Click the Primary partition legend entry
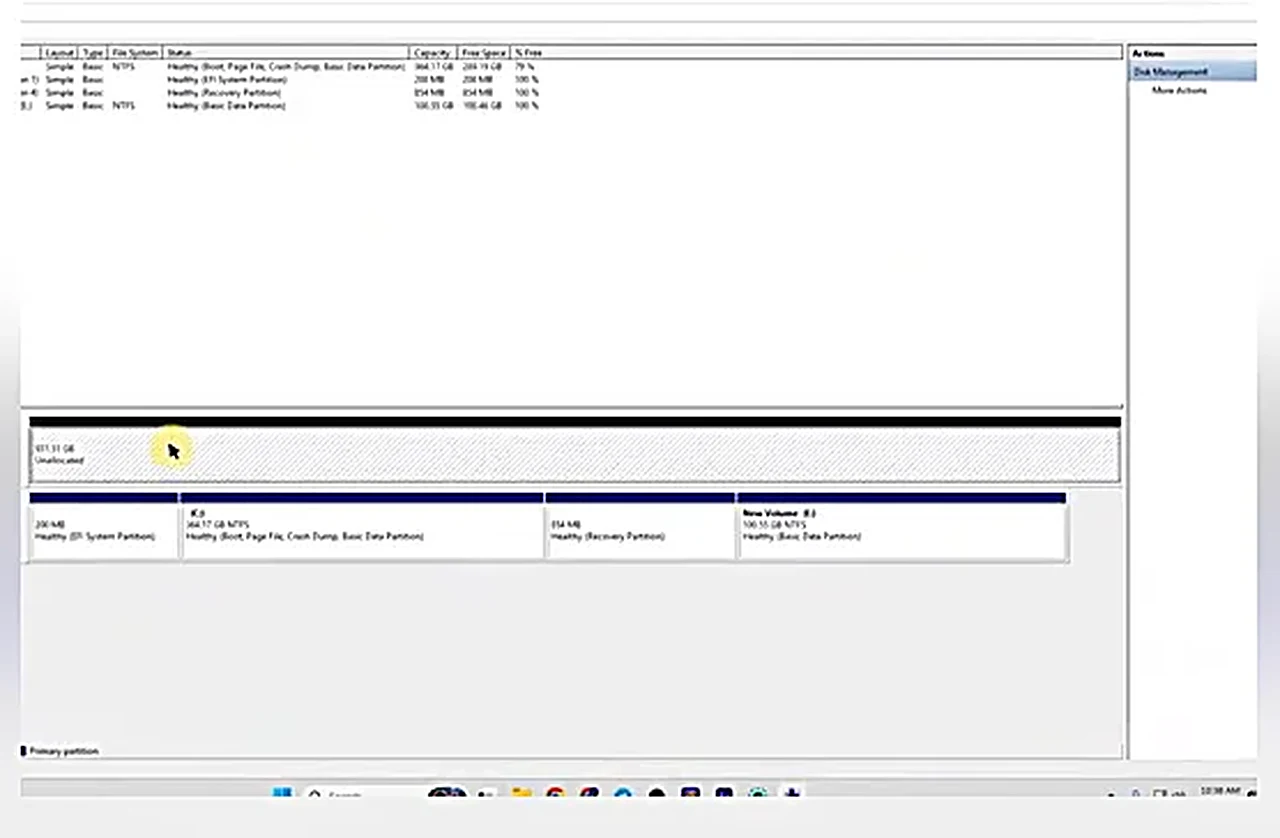The height and width of the screenshot is (838, 1280). tap(60, 751)
